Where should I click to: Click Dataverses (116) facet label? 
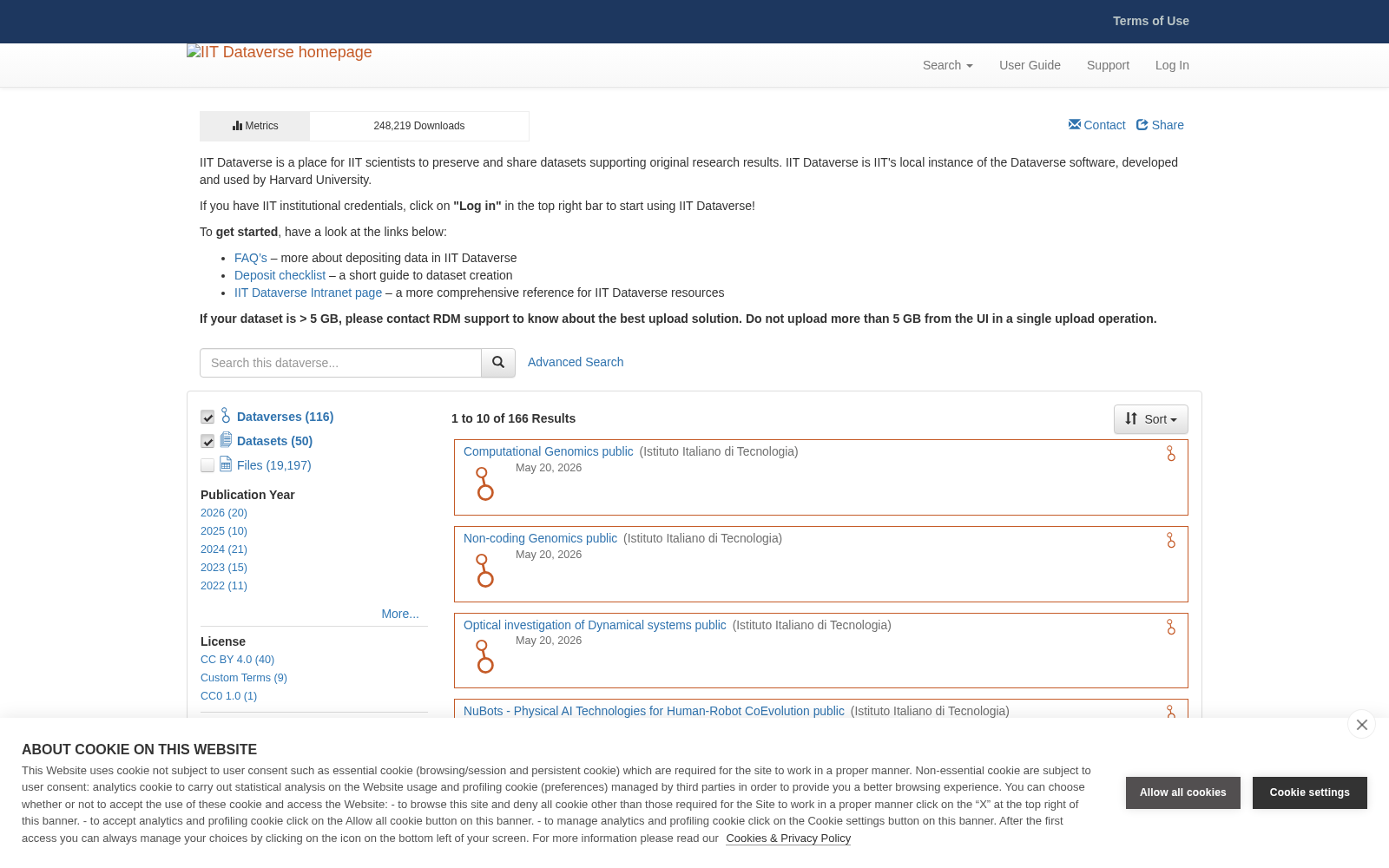[x=285, y=417]
